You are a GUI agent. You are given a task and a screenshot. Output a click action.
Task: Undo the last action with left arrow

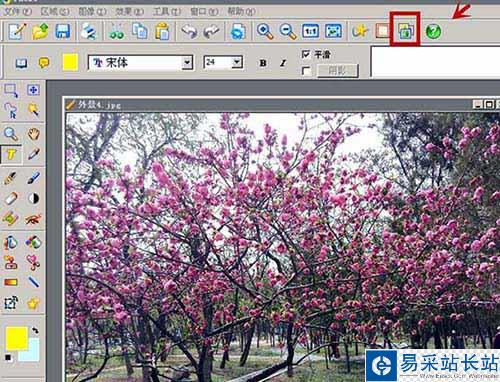pyautogui.click(x=189, y=31)
